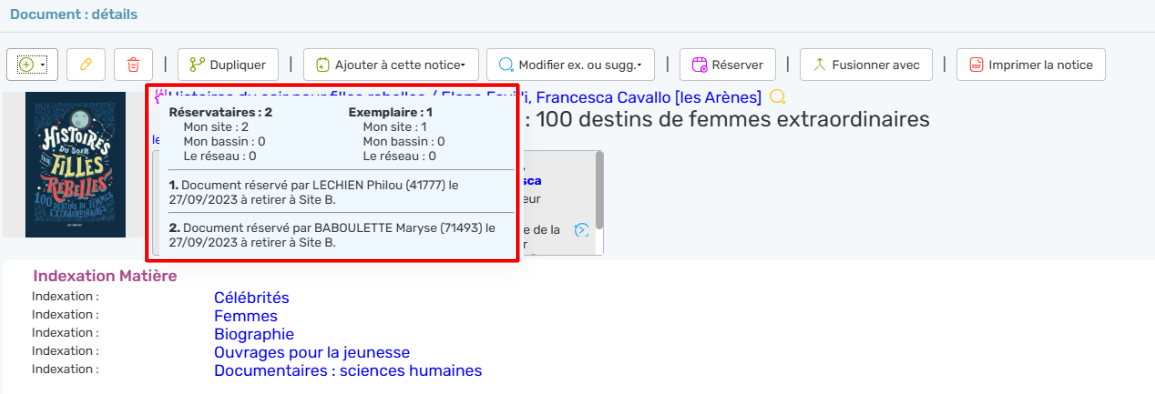This screenshot has height=394, width=1155.
Task: Click Mon bassin : 0 under Réservataires
Action: (x=225, y=141)
